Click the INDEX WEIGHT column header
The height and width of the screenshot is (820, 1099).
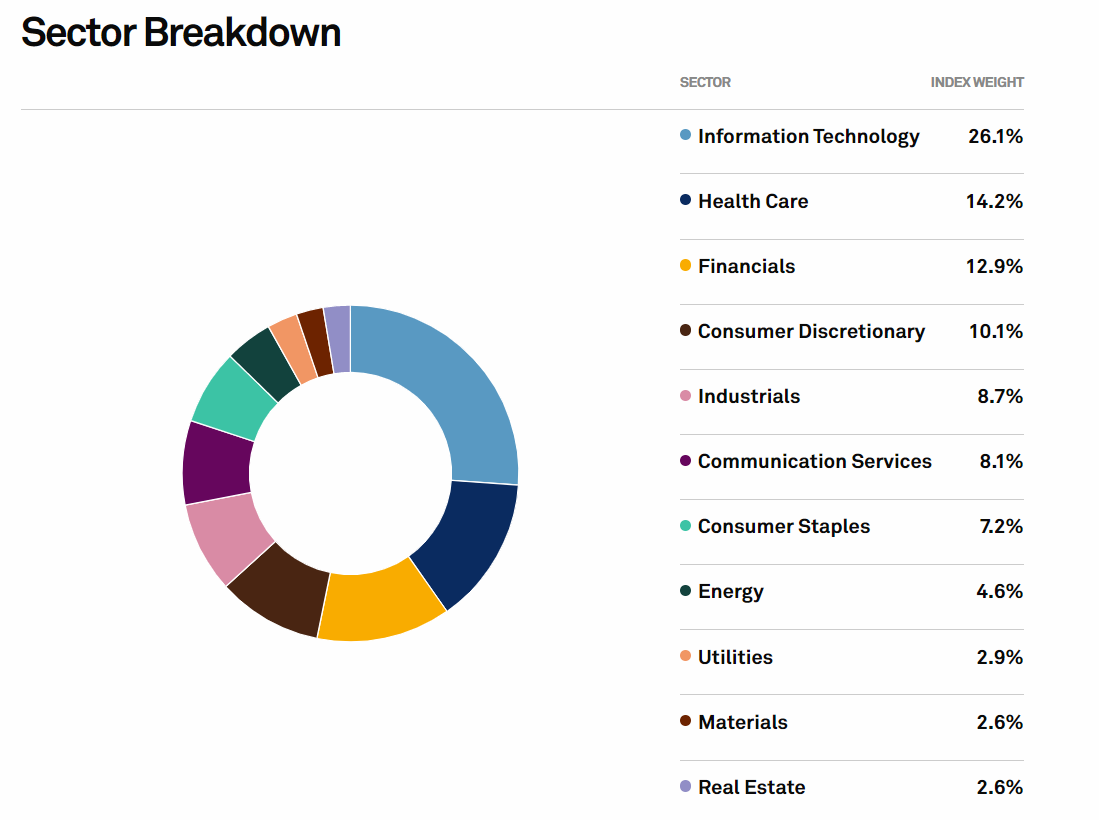[977, 82]
